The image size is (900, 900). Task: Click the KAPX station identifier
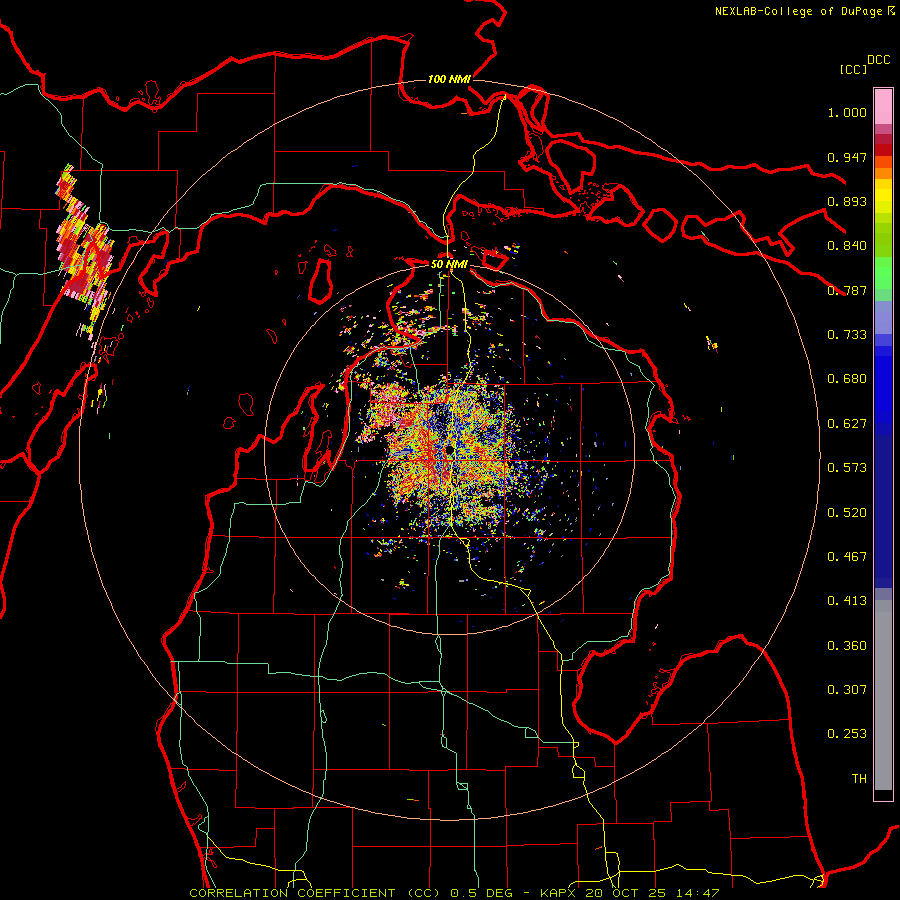click(x=560, y=893)
